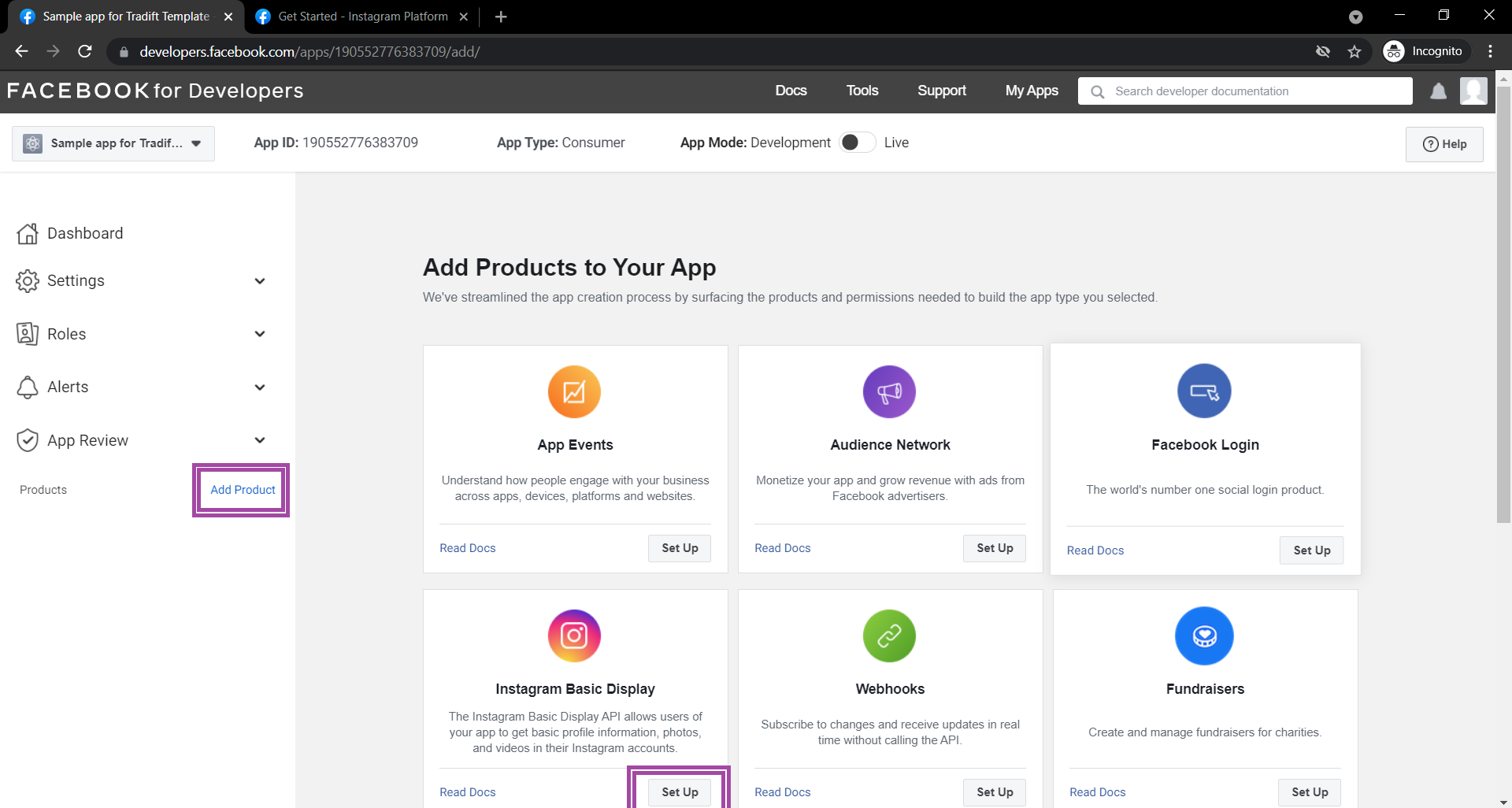
Task: Read Docs for Fundraisers
Action: 1098,792
